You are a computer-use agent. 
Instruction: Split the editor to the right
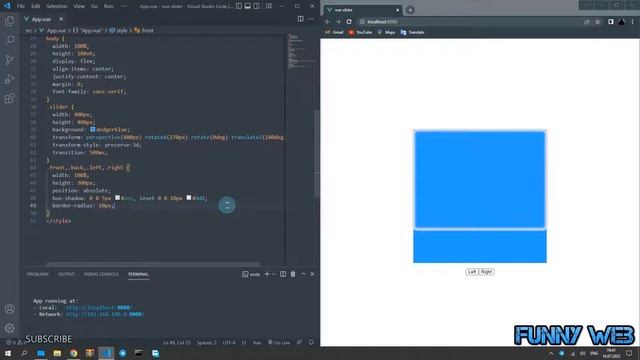click(300, 19)
